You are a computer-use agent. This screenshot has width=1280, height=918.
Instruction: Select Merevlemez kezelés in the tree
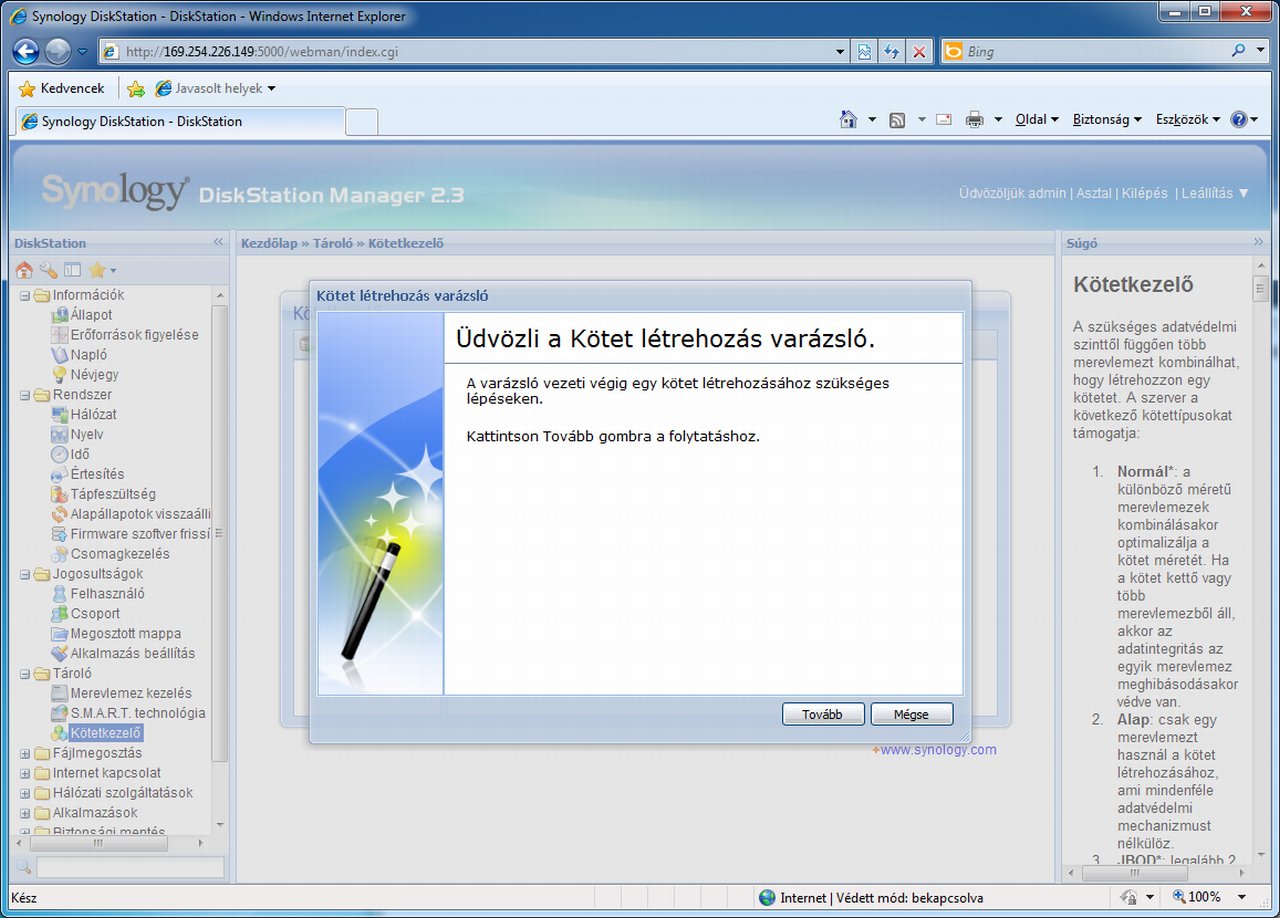[130, 693]
